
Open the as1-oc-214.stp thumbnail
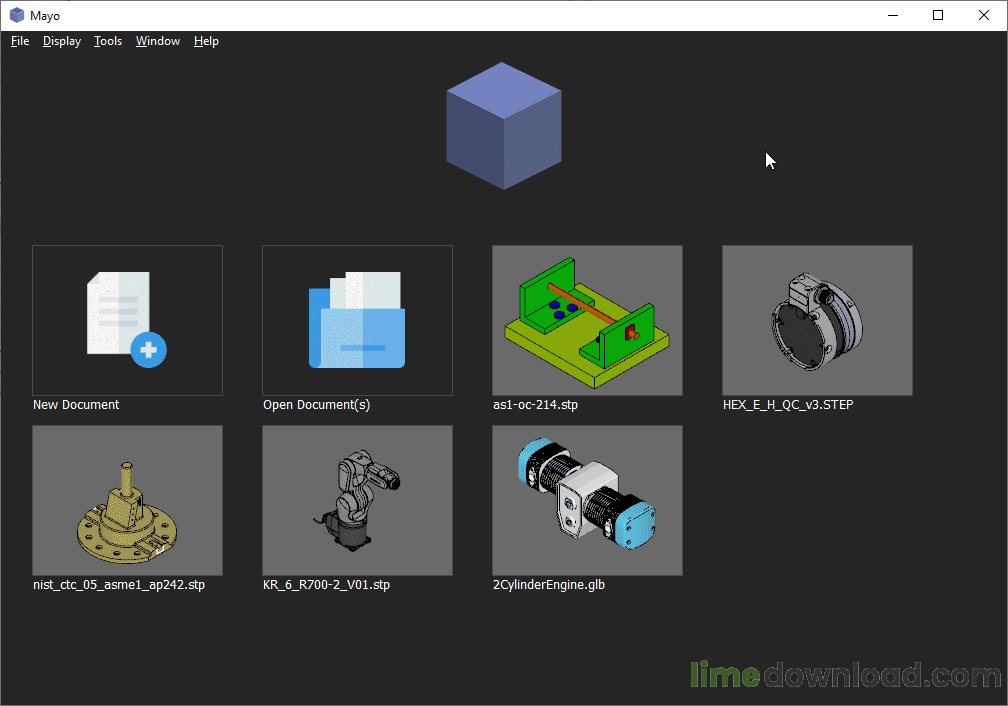(587, 320)
